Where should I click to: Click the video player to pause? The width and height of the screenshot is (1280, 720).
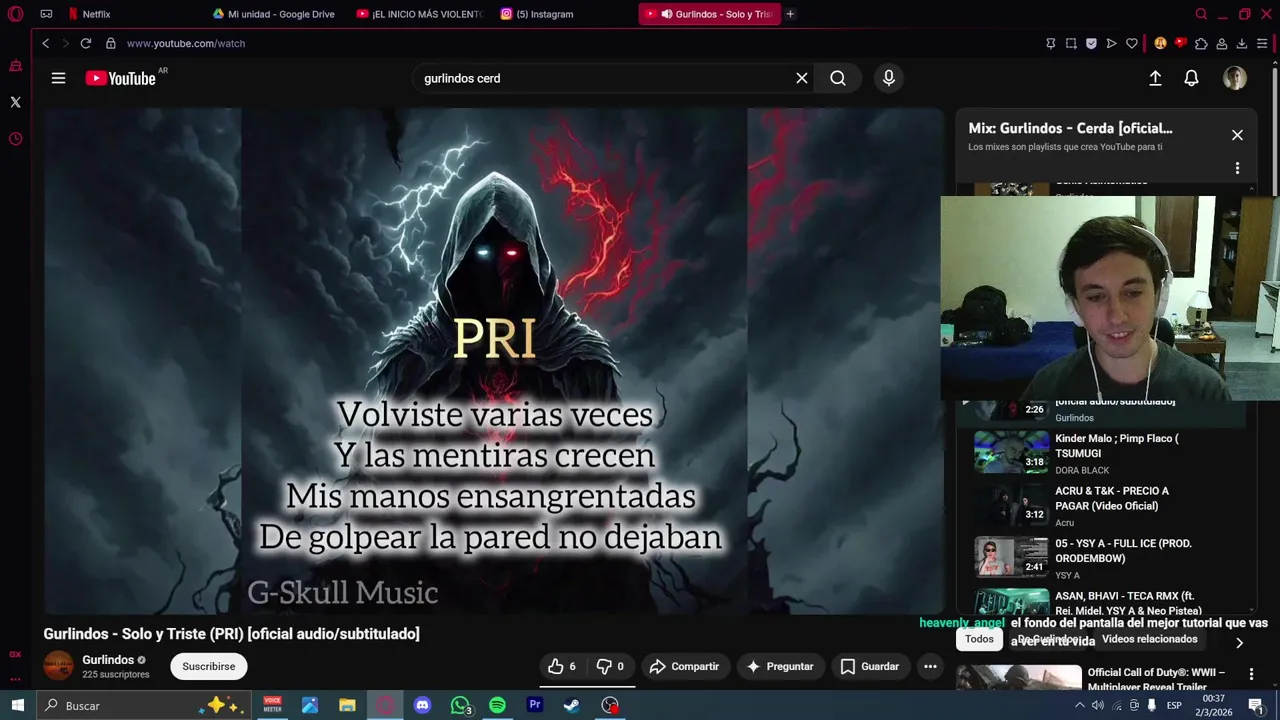(494, 361)
